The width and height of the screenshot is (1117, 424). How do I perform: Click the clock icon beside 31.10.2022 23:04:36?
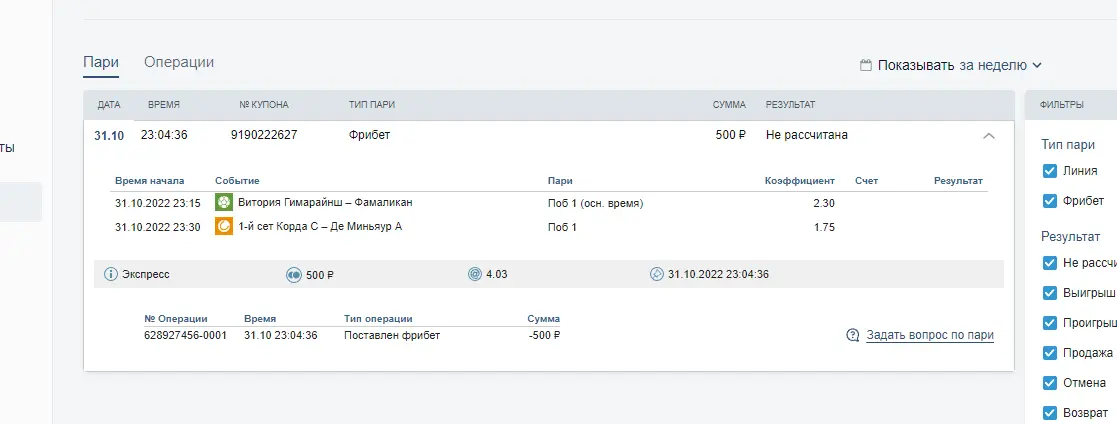coord(657,274)
